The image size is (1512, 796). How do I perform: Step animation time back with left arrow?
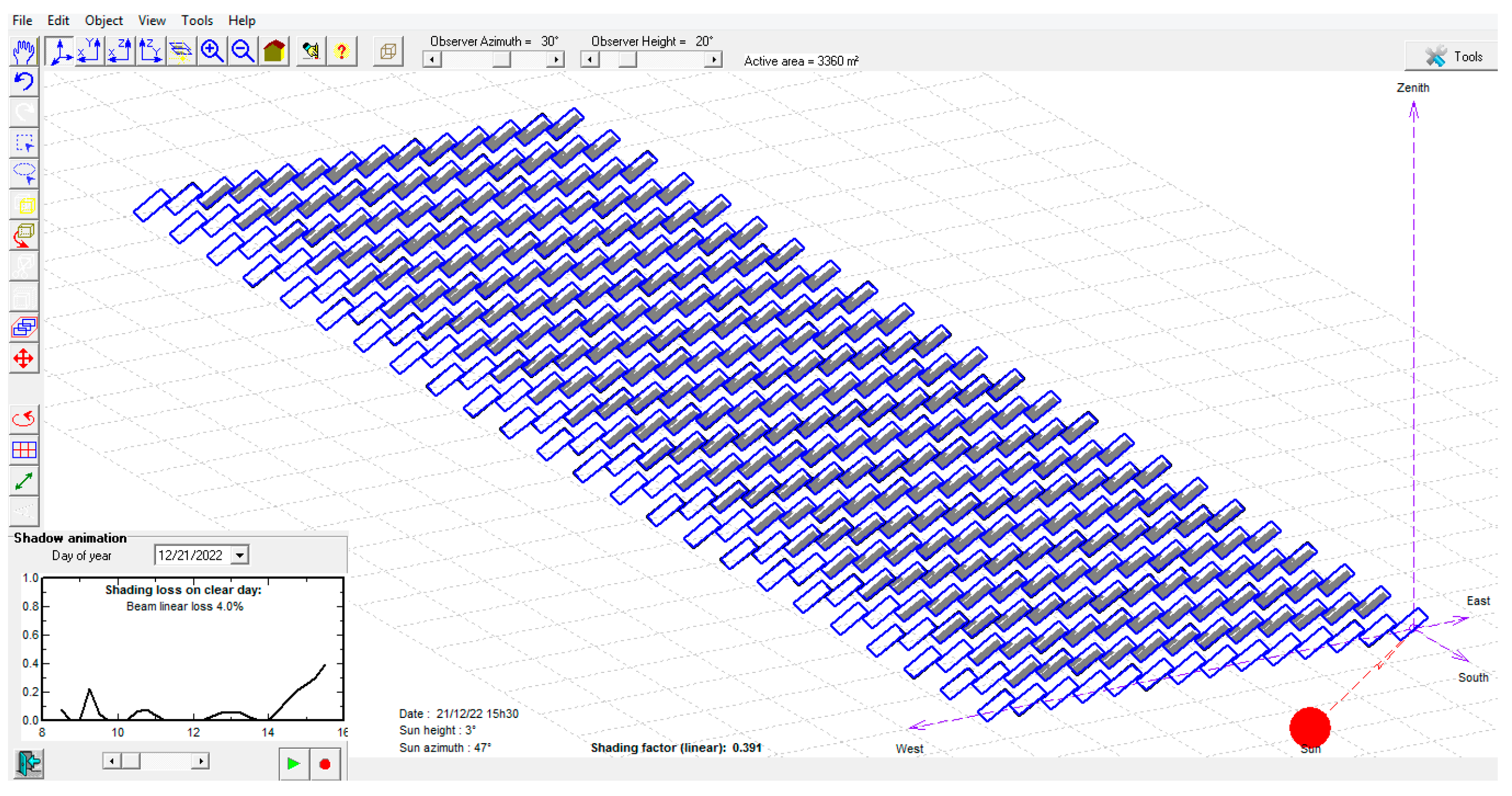coord(112,761)
